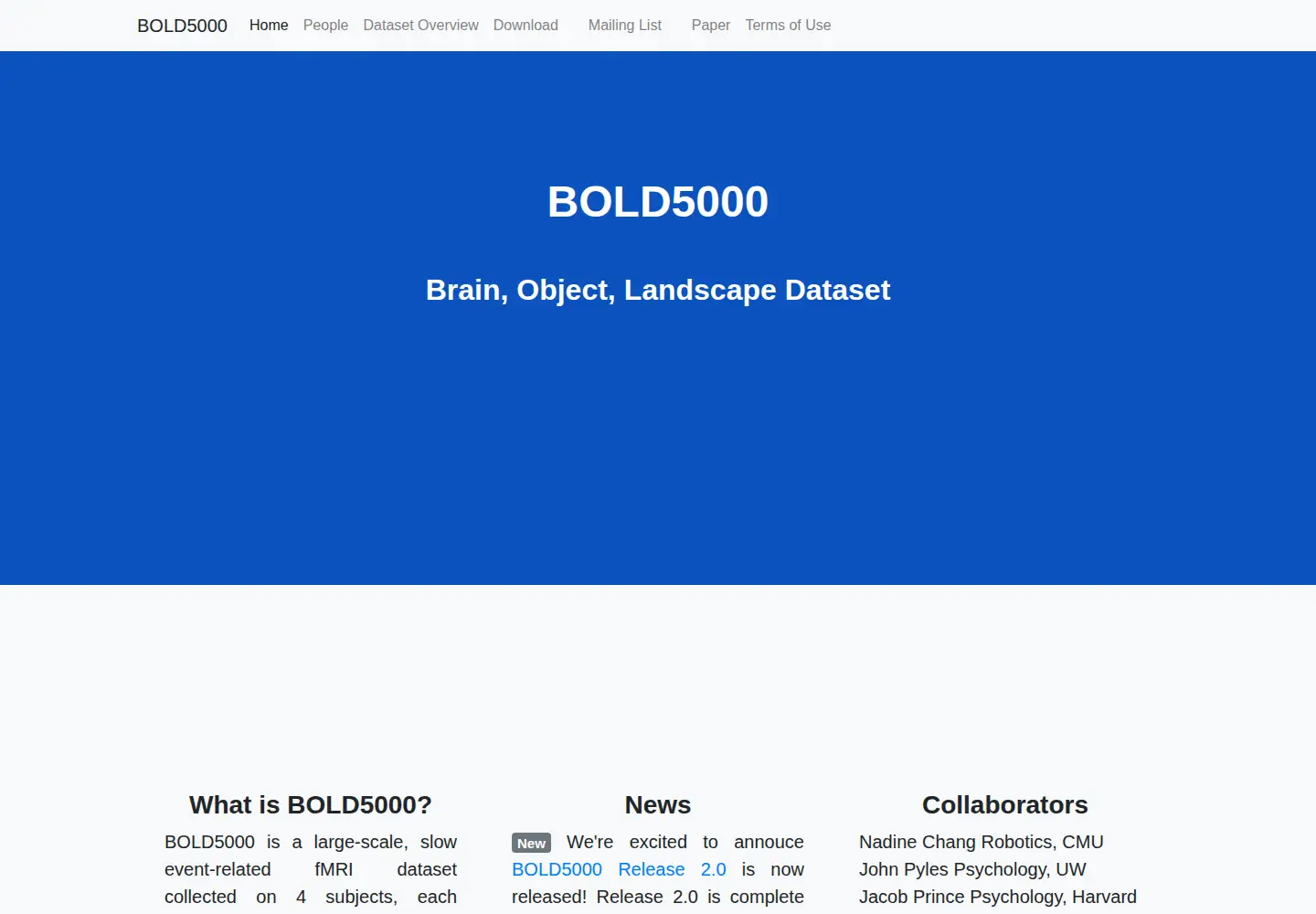Open the Home nav item
Viewport: 1316px width, 914px height.
tap(269, 26)
